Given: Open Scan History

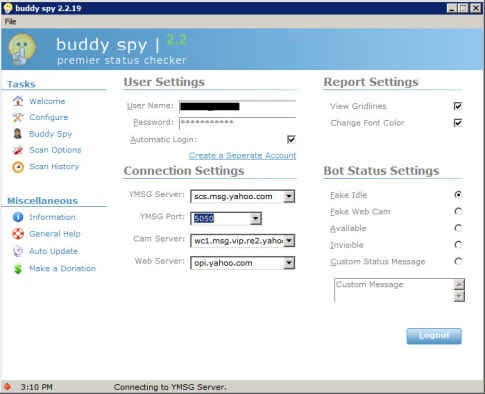Looking at the screenshot, I should tap(54, 166).
